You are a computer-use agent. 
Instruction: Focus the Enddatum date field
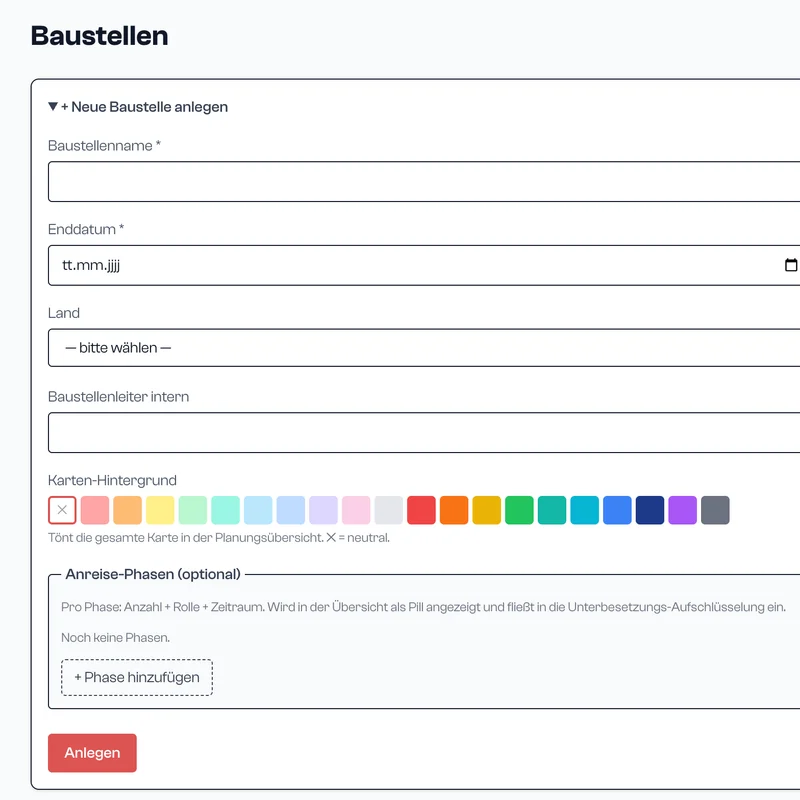424,265
